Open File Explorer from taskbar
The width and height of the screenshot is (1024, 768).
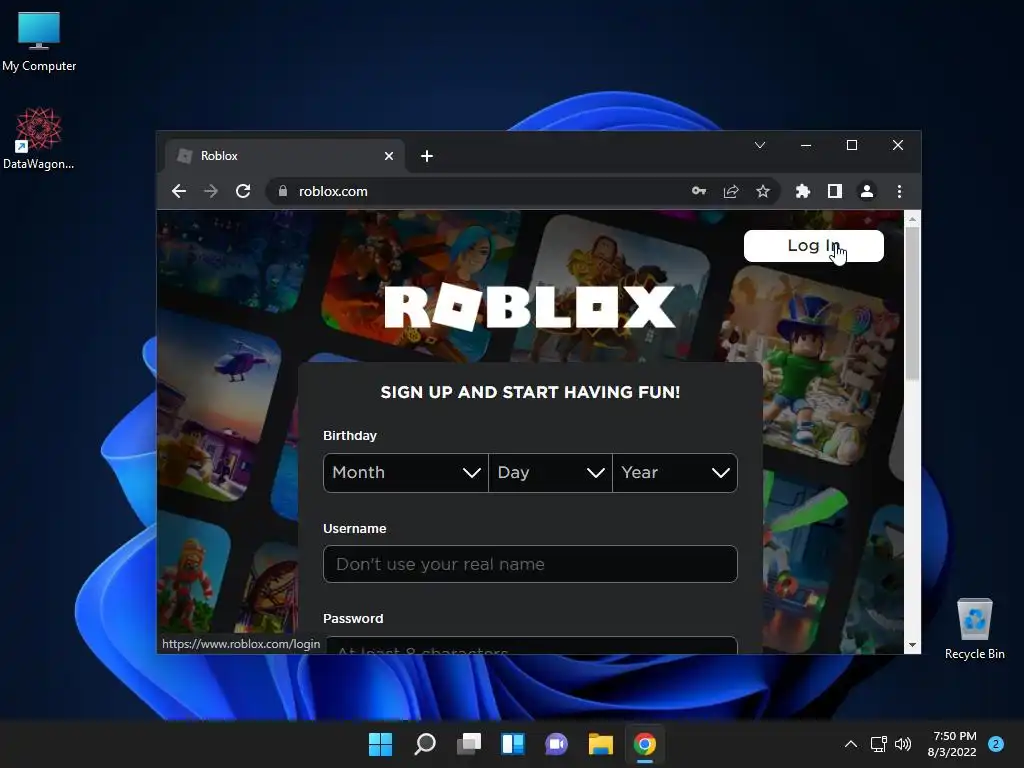(x=600, y=744)
